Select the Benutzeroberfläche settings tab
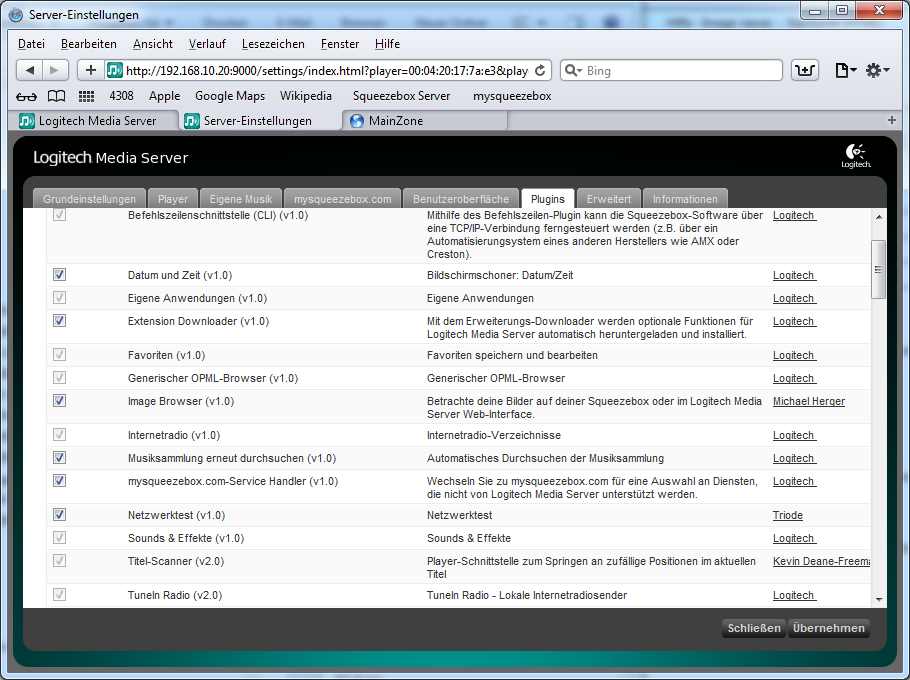 (461, 199)
